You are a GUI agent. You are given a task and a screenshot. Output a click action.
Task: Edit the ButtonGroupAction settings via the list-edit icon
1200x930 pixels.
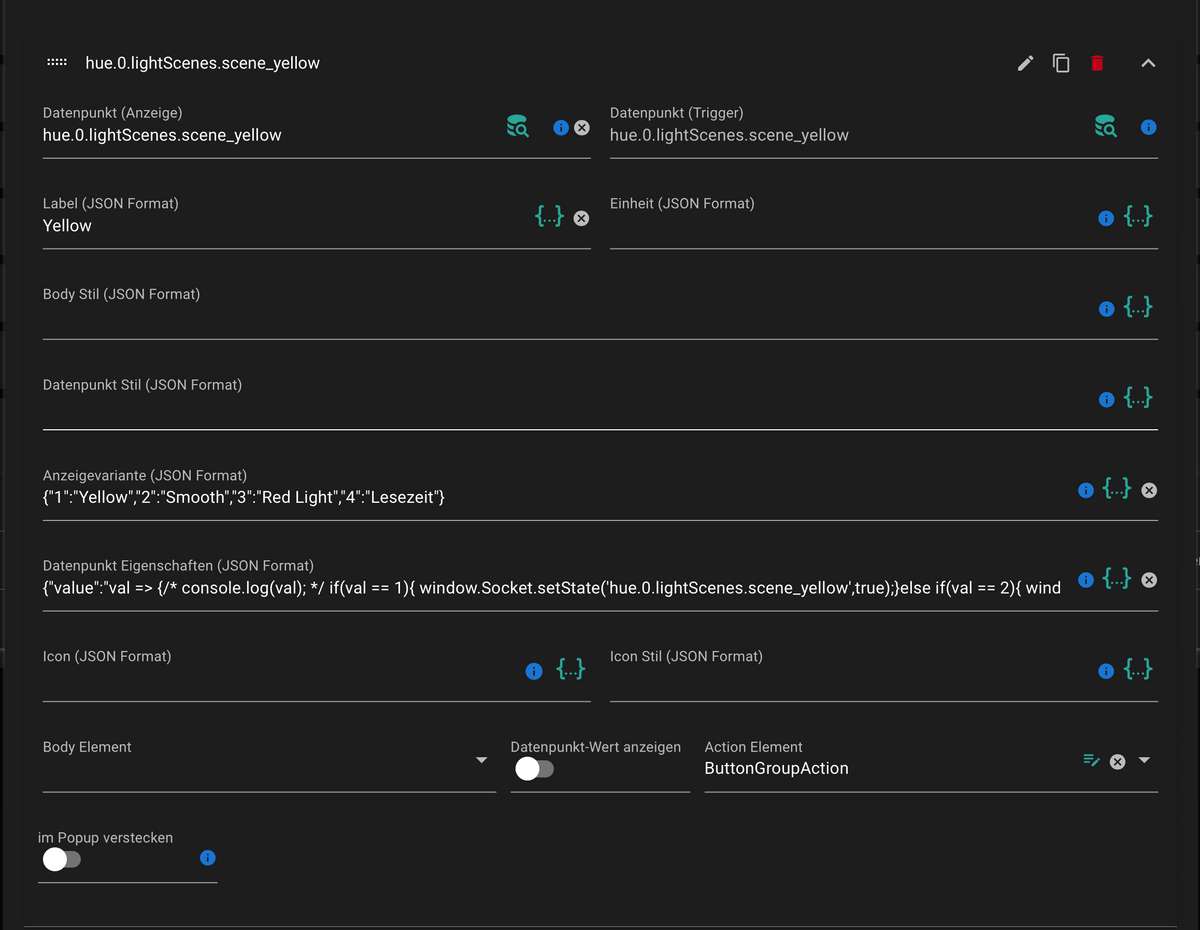coord(1091,761)
